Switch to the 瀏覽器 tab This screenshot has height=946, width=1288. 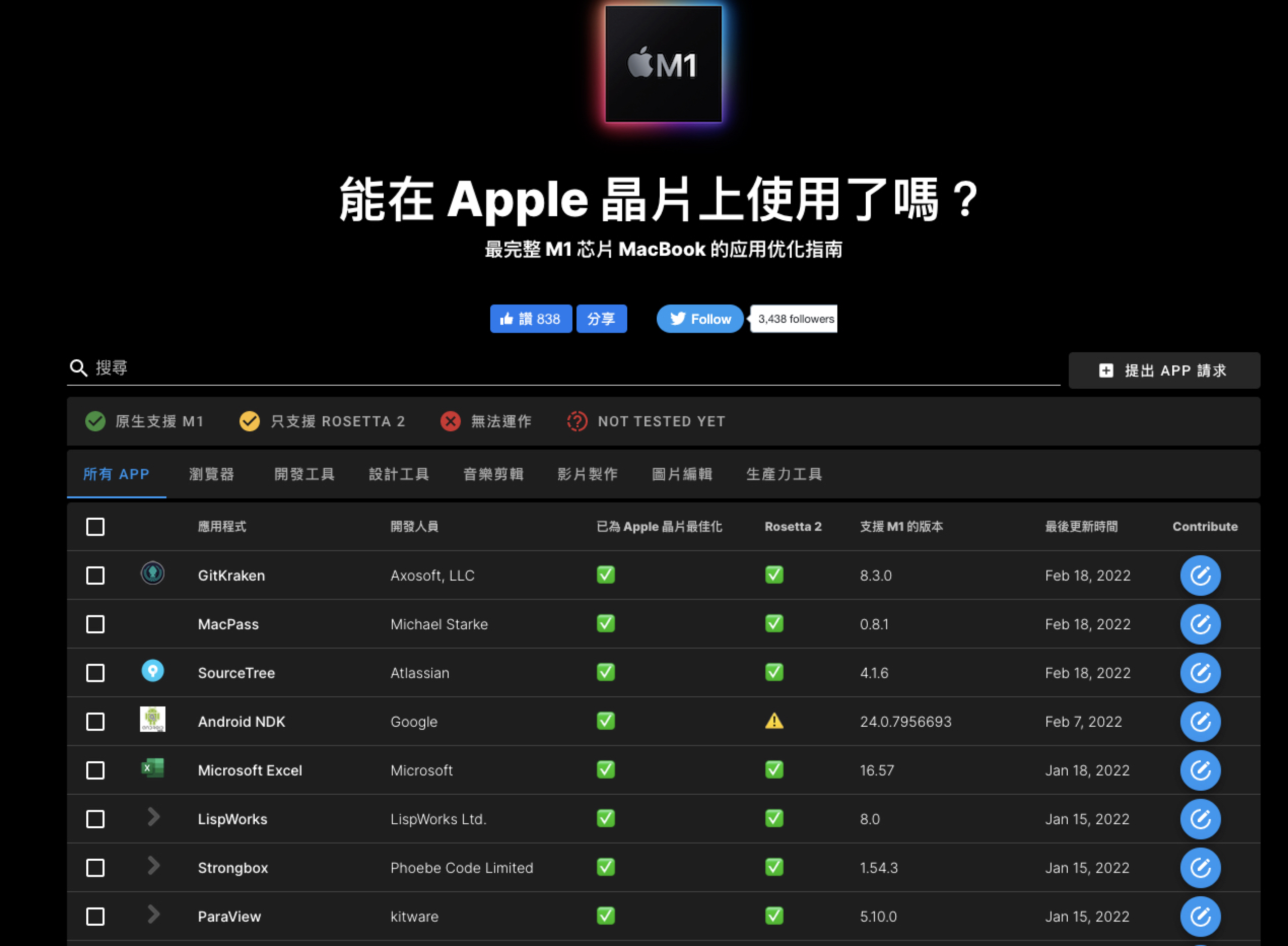coord(211,474)
